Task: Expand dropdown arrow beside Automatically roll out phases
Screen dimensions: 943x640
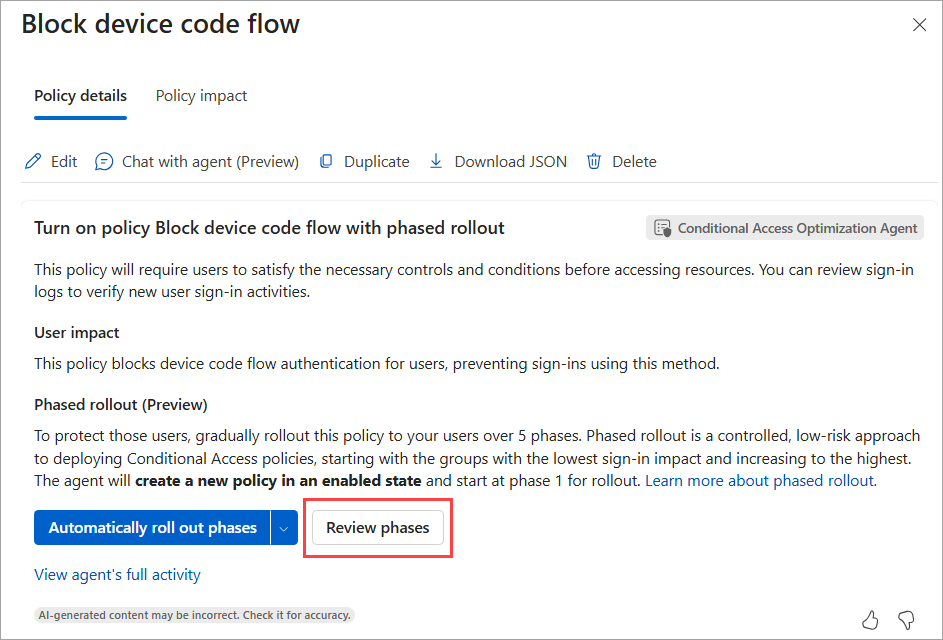Action: 284,528
